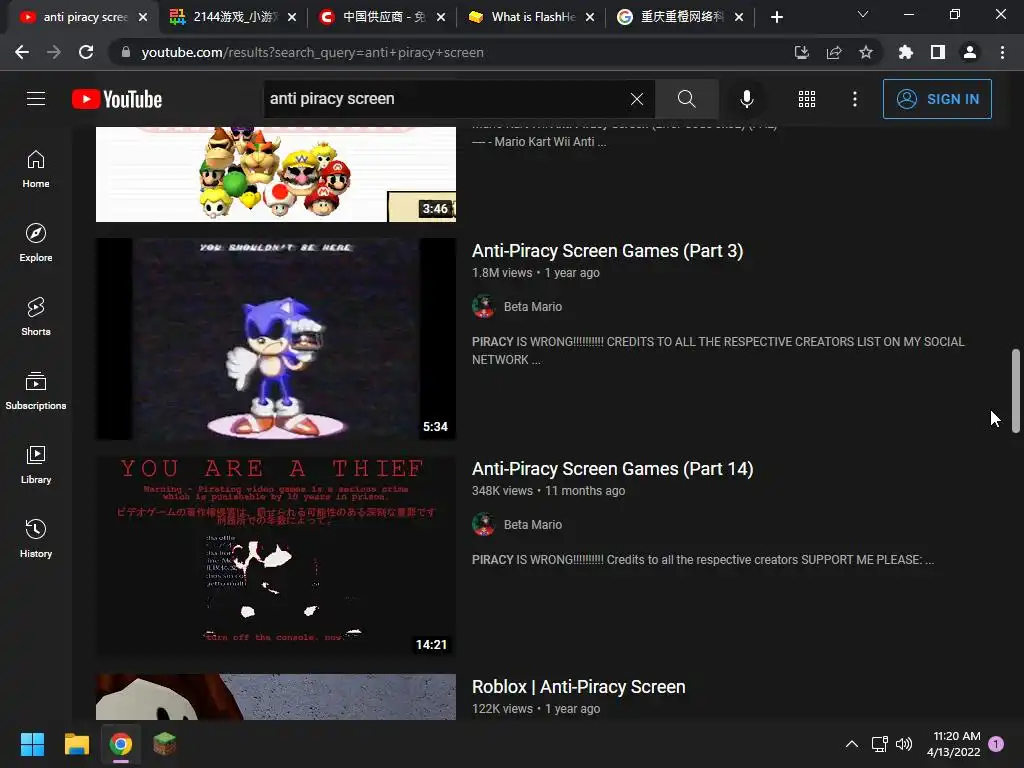1024x768 pixels.
Task: Click the address bar URL
Action: click(312, 52)
